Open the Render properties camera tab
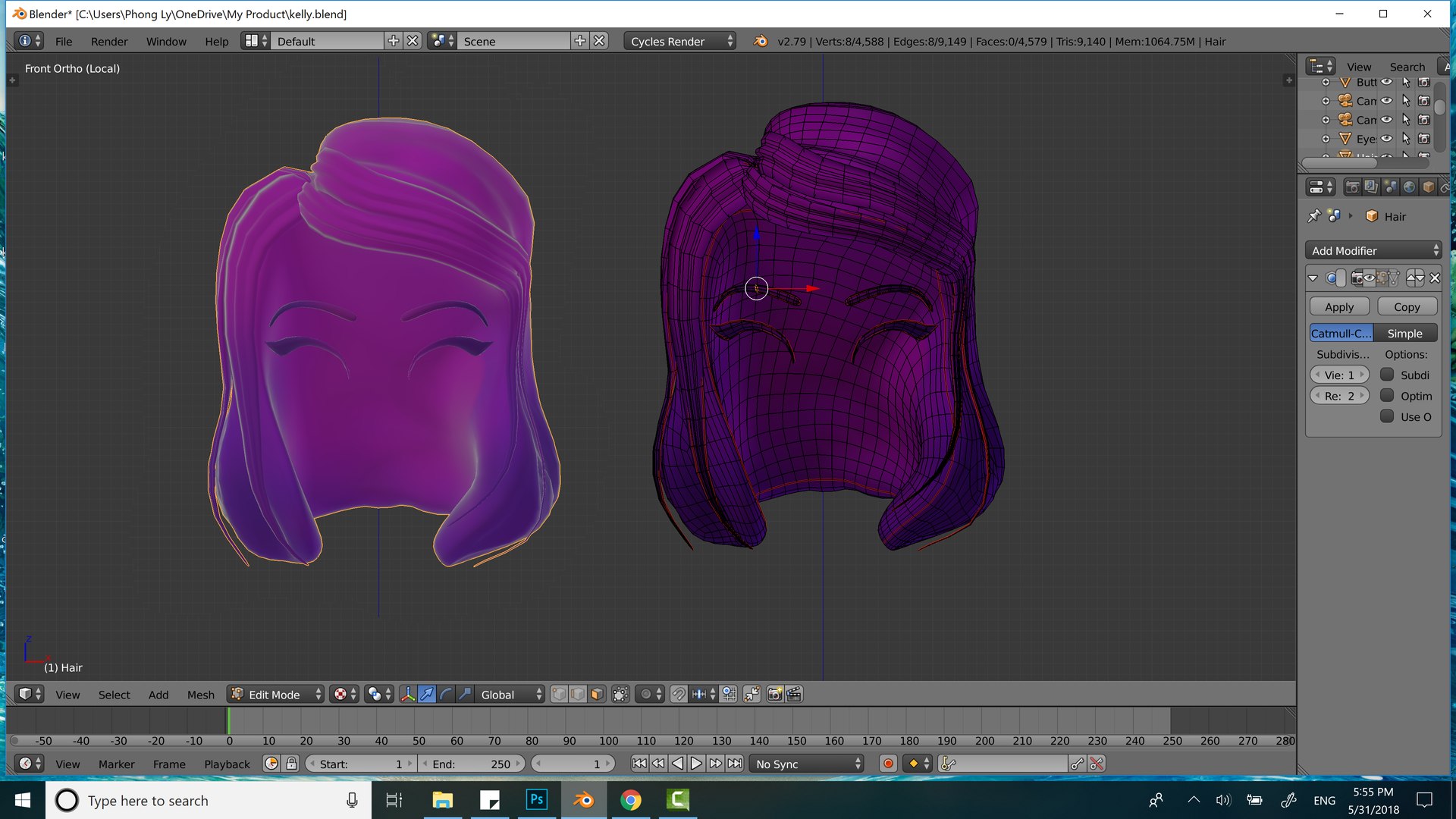Screen dimensions: 1456x819 pos(1352,187)
